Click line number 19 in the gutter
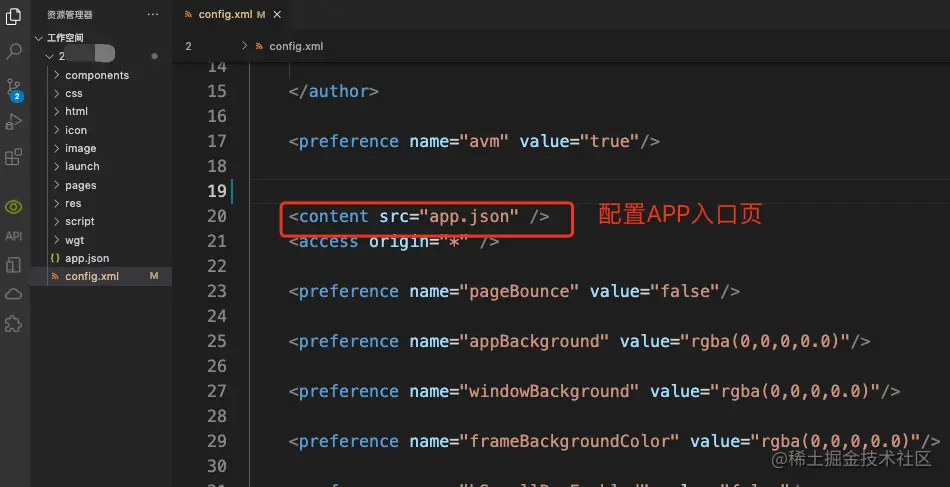This screenshot has height=487, width=950. (217, 191)
